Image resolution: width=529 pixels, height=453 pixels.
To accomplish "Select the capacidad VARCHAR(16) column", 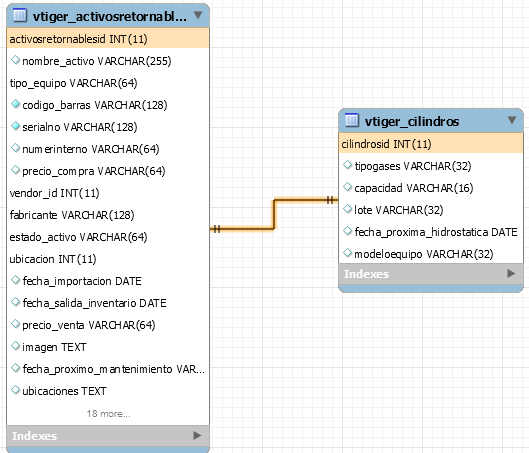I will coord(431,188).
